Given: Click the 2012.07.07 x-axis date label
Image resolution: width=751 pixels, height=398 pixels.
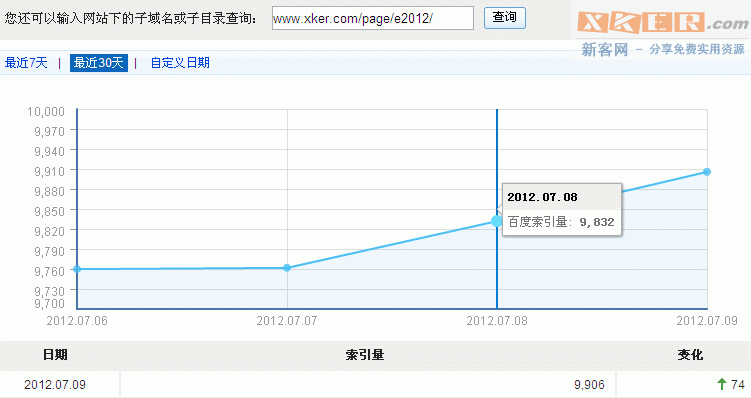Looking at the screenshot, I should point(287,321).
